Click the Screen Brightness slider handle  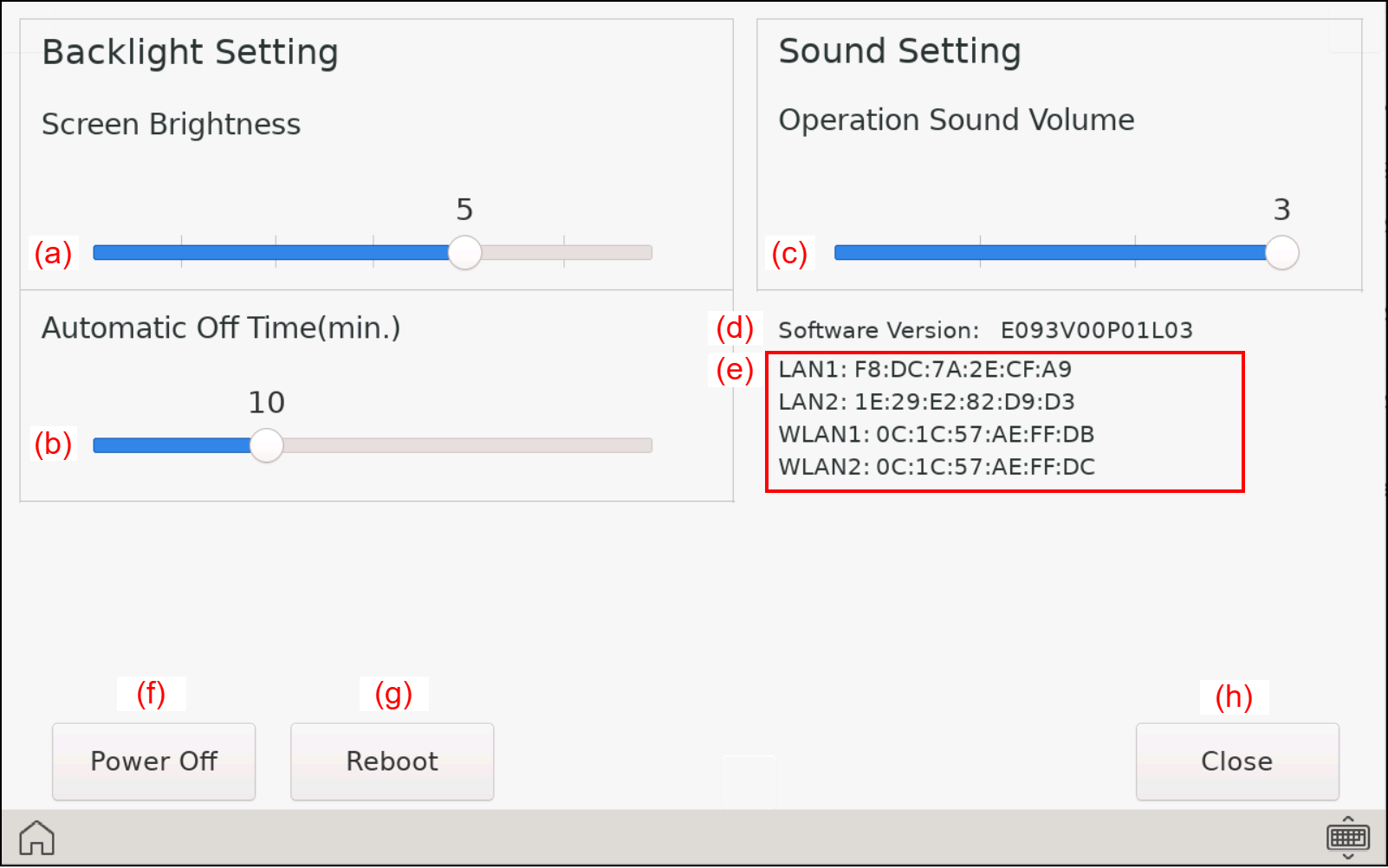[x=465, y=253]
